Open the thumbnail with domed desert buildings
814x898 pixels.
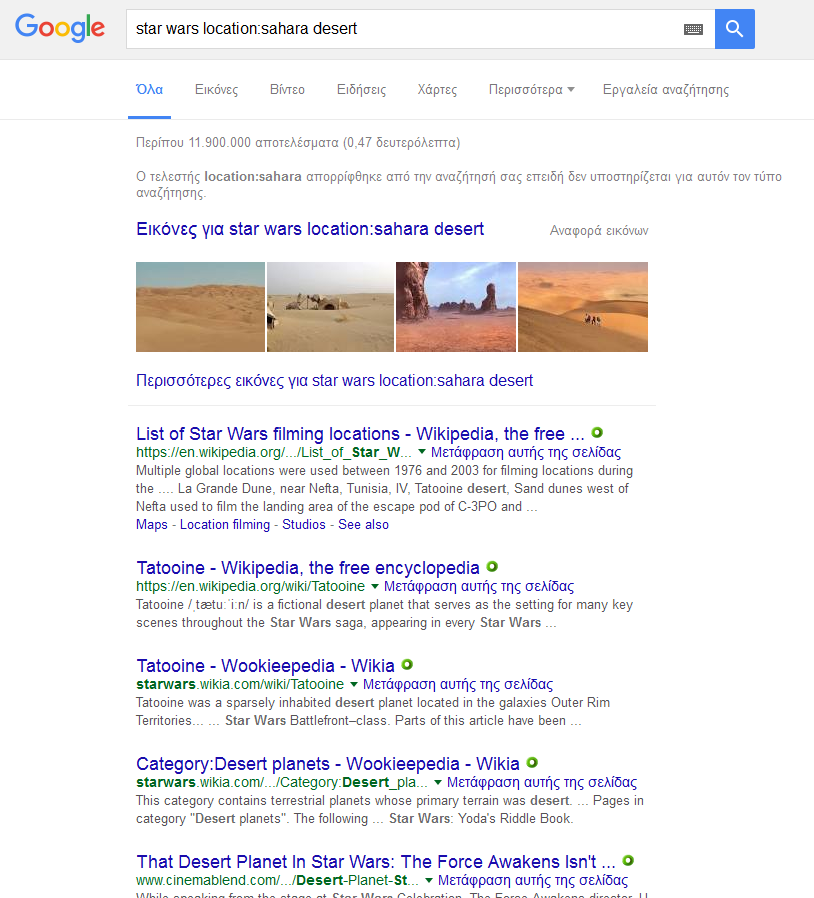pyautogui.click(x=331, y=307)
